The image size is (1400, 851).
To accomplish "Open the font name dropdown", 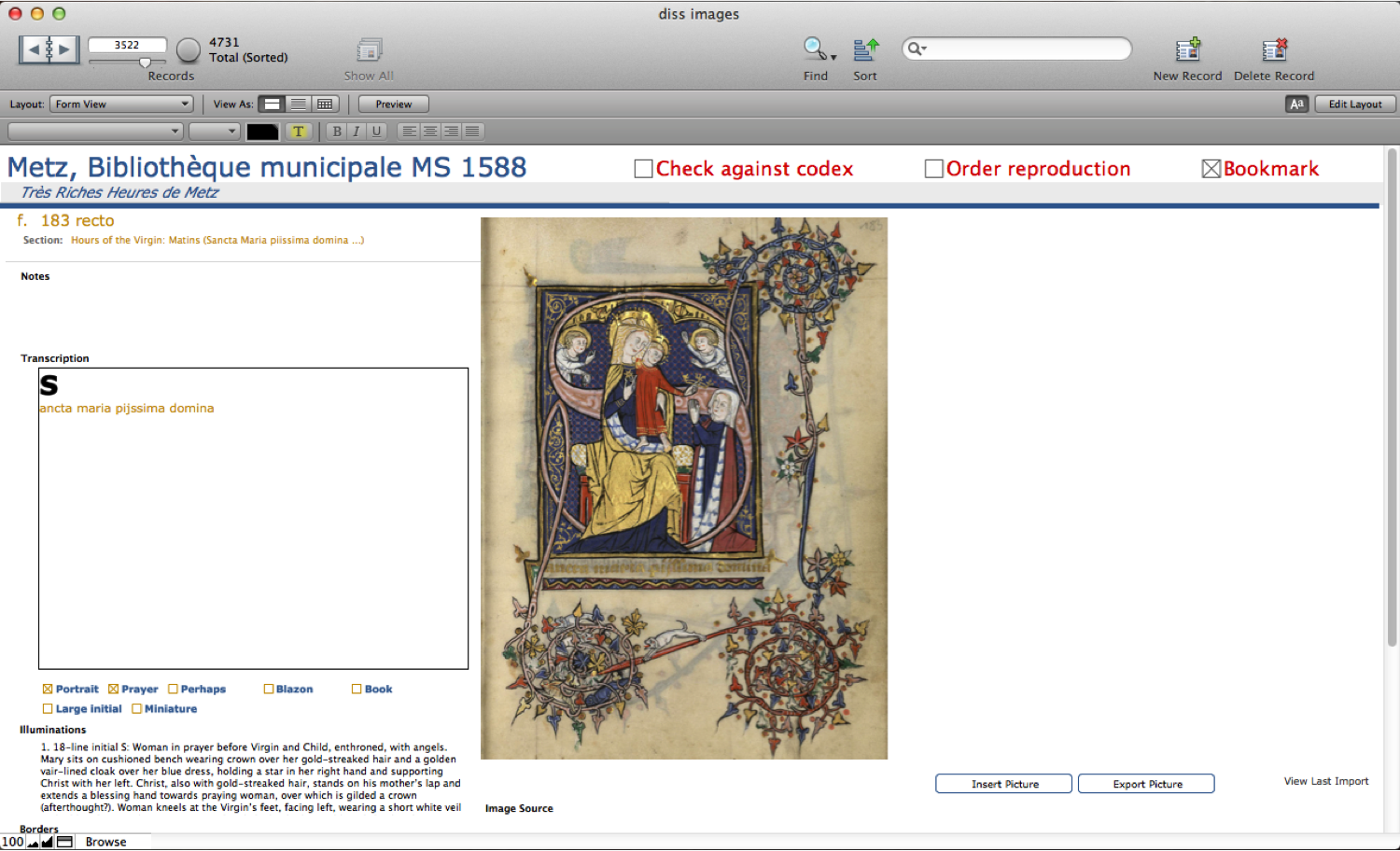I will point(95,132).
